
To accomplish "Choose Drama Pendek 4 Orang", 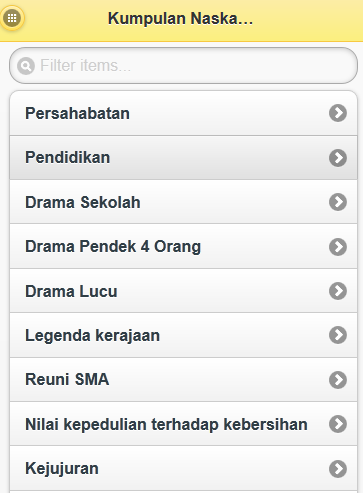I will point(183,246).
